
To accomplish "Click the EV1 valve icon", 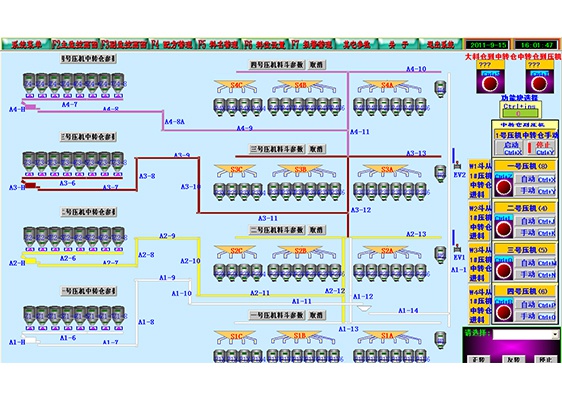I will pos(457,248).
